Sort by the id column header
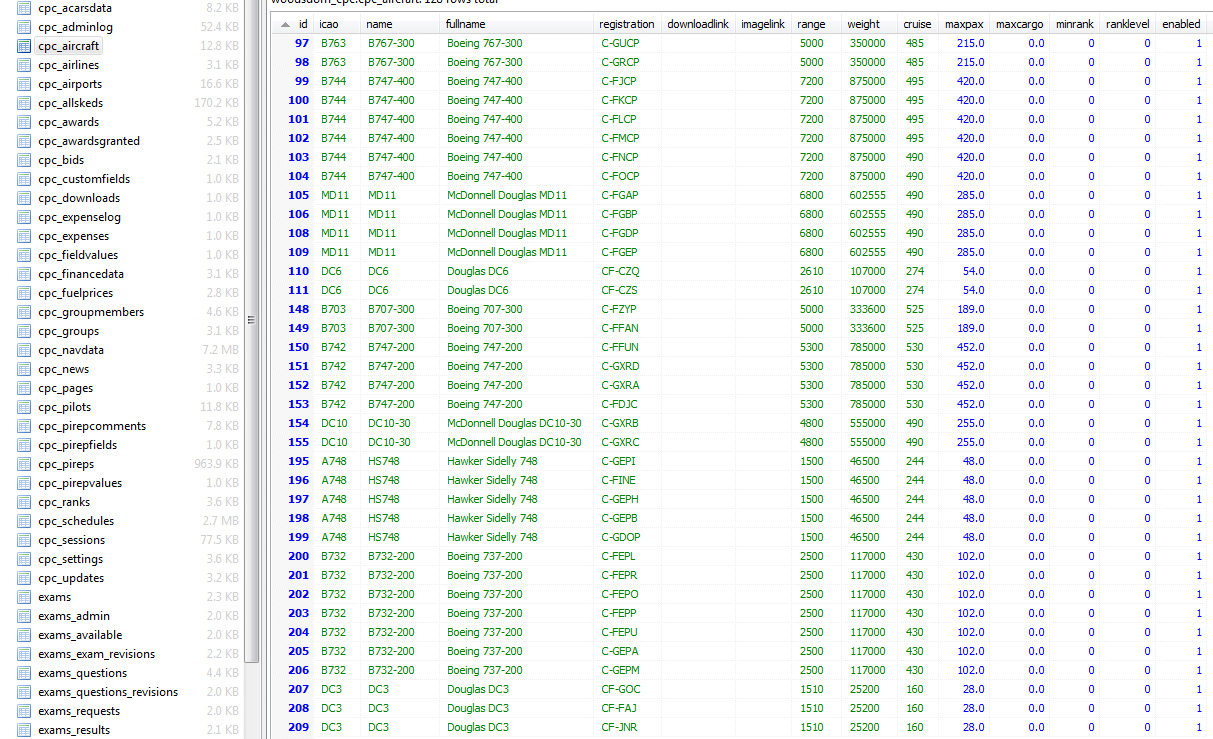 [x=293, y=24]
